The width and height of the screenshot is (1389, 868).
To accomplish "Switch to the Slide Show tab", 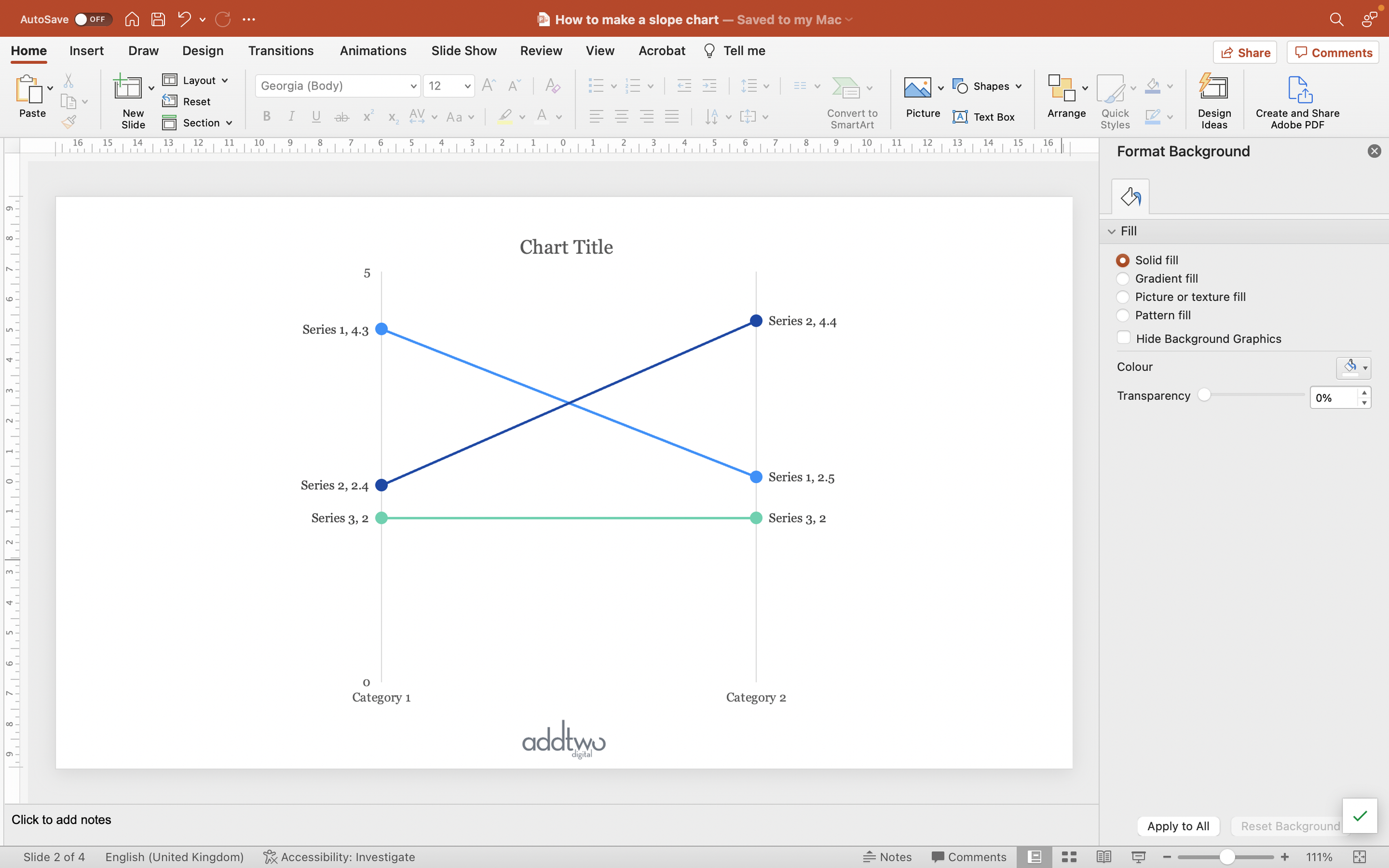I will coord(463,51).
